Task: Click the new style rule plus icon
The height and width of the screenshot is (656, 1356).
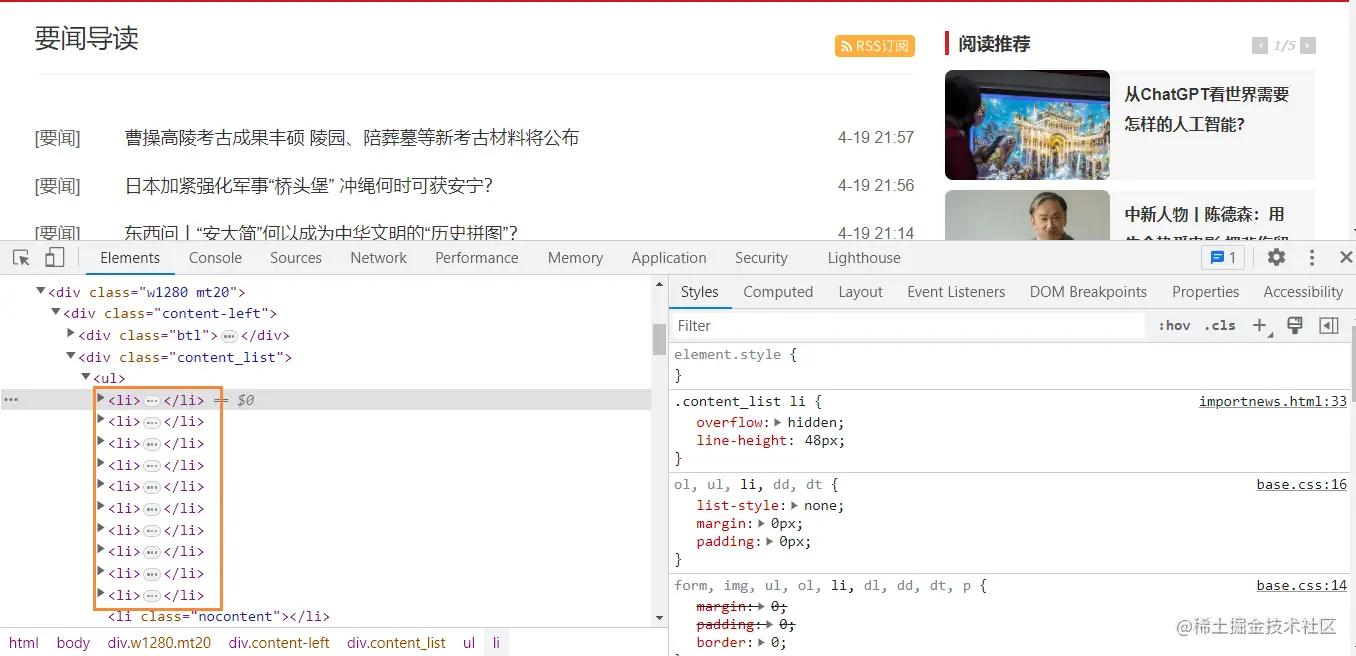Action: (x=1260, y=325)
